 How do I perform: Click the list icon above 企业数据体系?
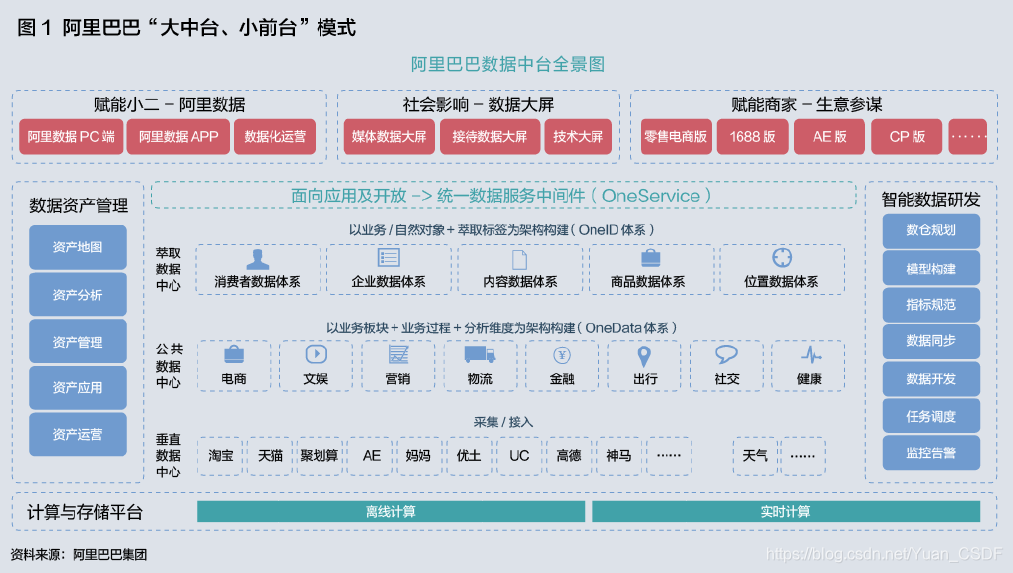pos(388,258)
